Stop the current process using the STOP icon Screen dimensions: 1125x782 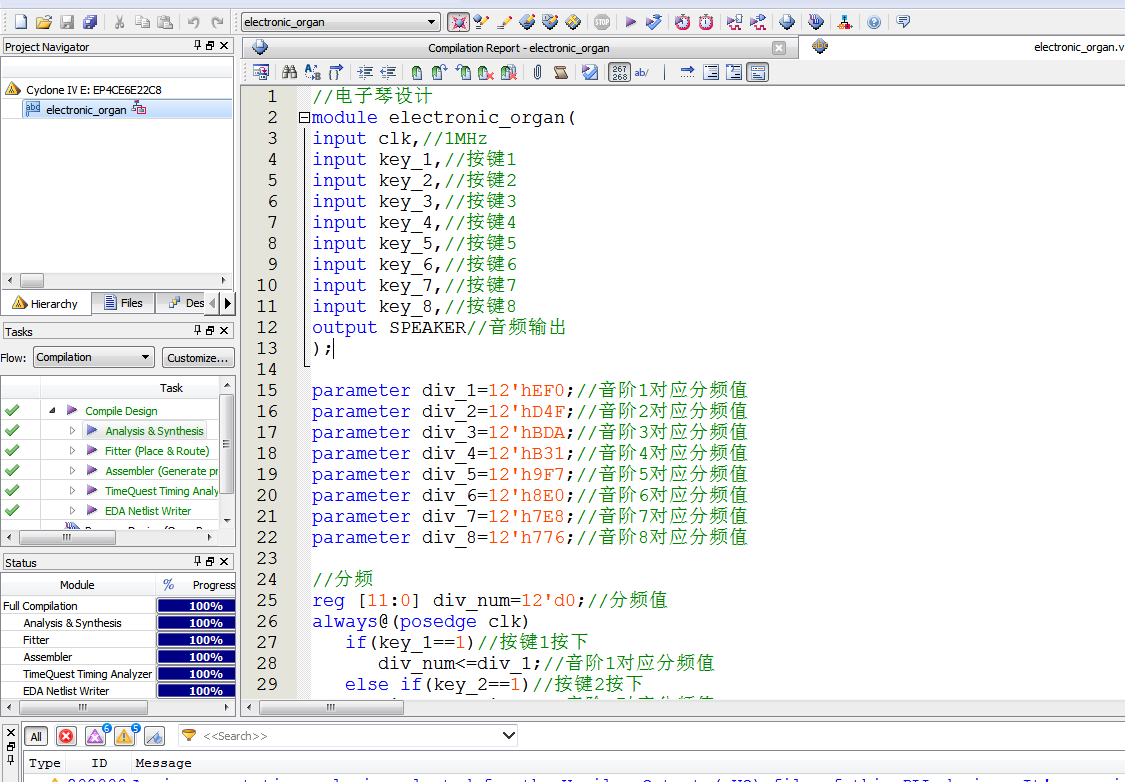(604, 21)
